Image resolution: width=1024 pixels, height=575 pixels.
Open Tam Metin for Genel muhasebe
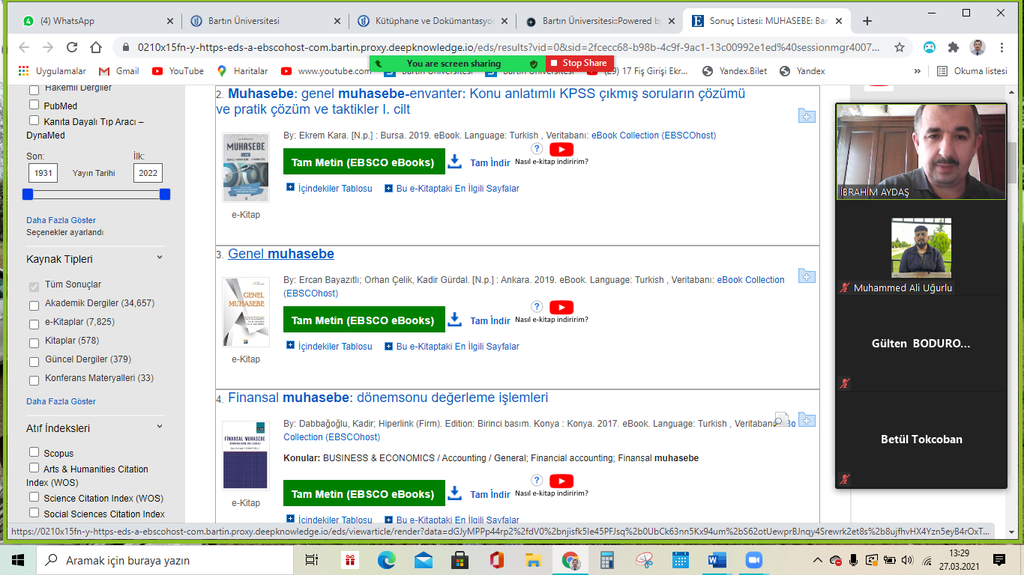[x=363, y=320]
